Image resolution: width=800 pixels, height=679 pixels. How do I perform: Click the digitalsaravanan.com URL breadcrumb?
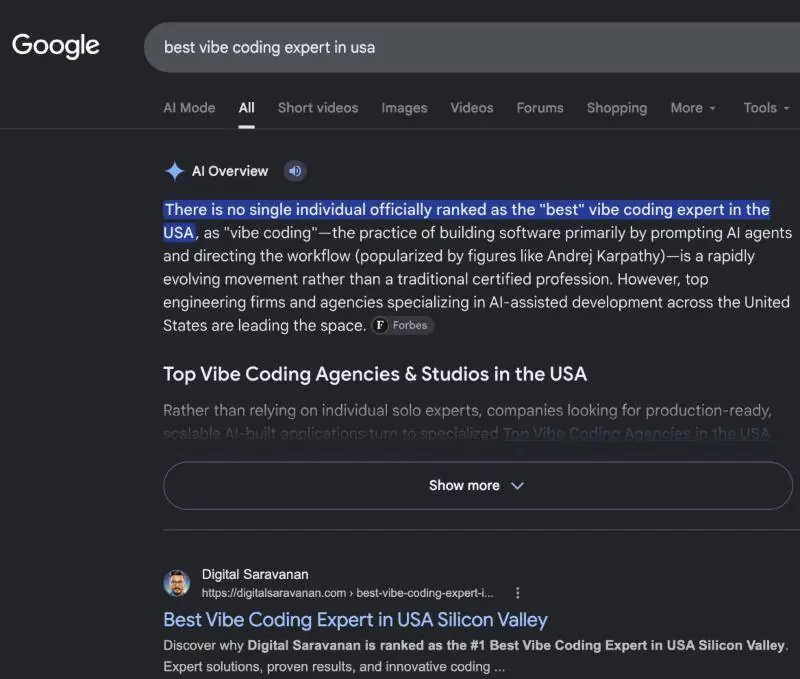[347, 593]
